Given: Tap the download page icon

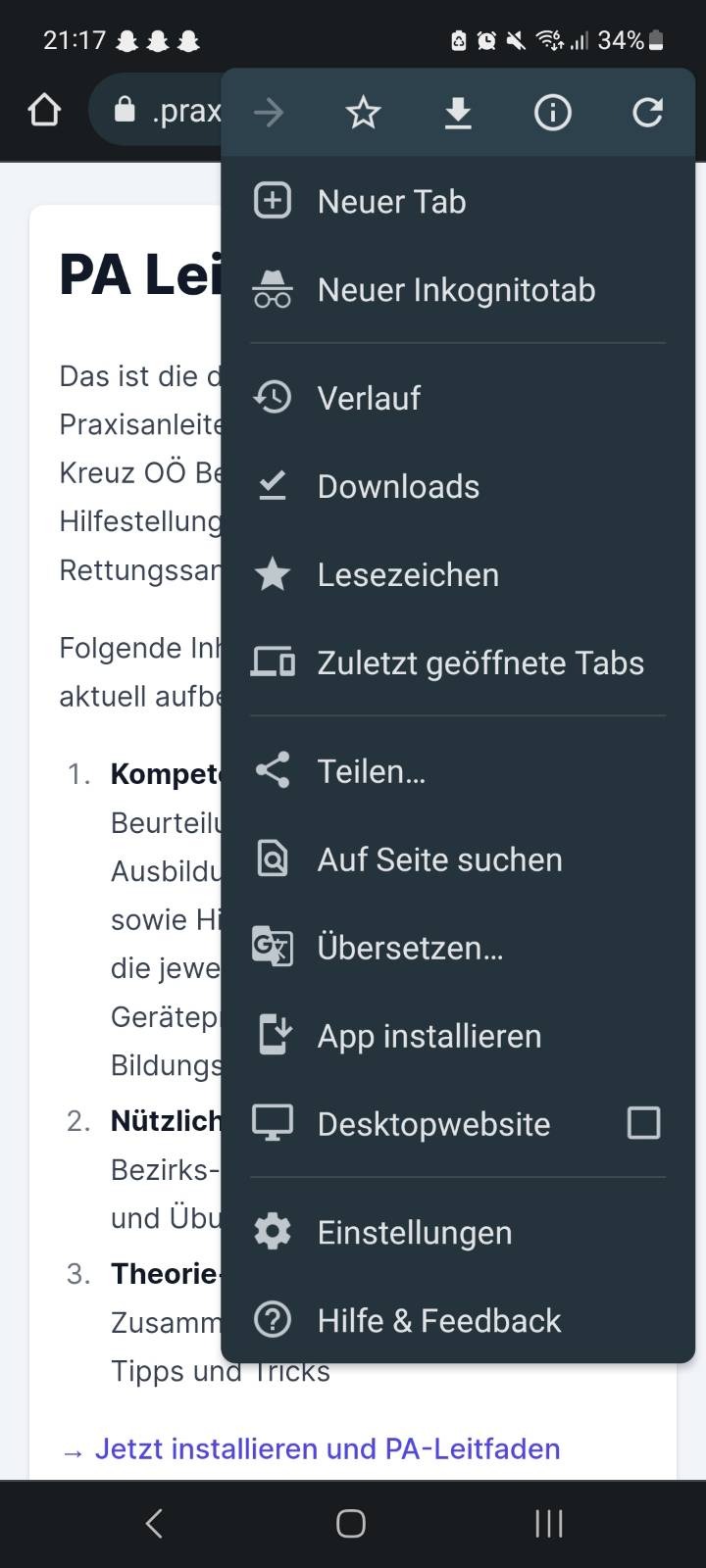Looking at the screenshot, I should [x=458, y=114].
